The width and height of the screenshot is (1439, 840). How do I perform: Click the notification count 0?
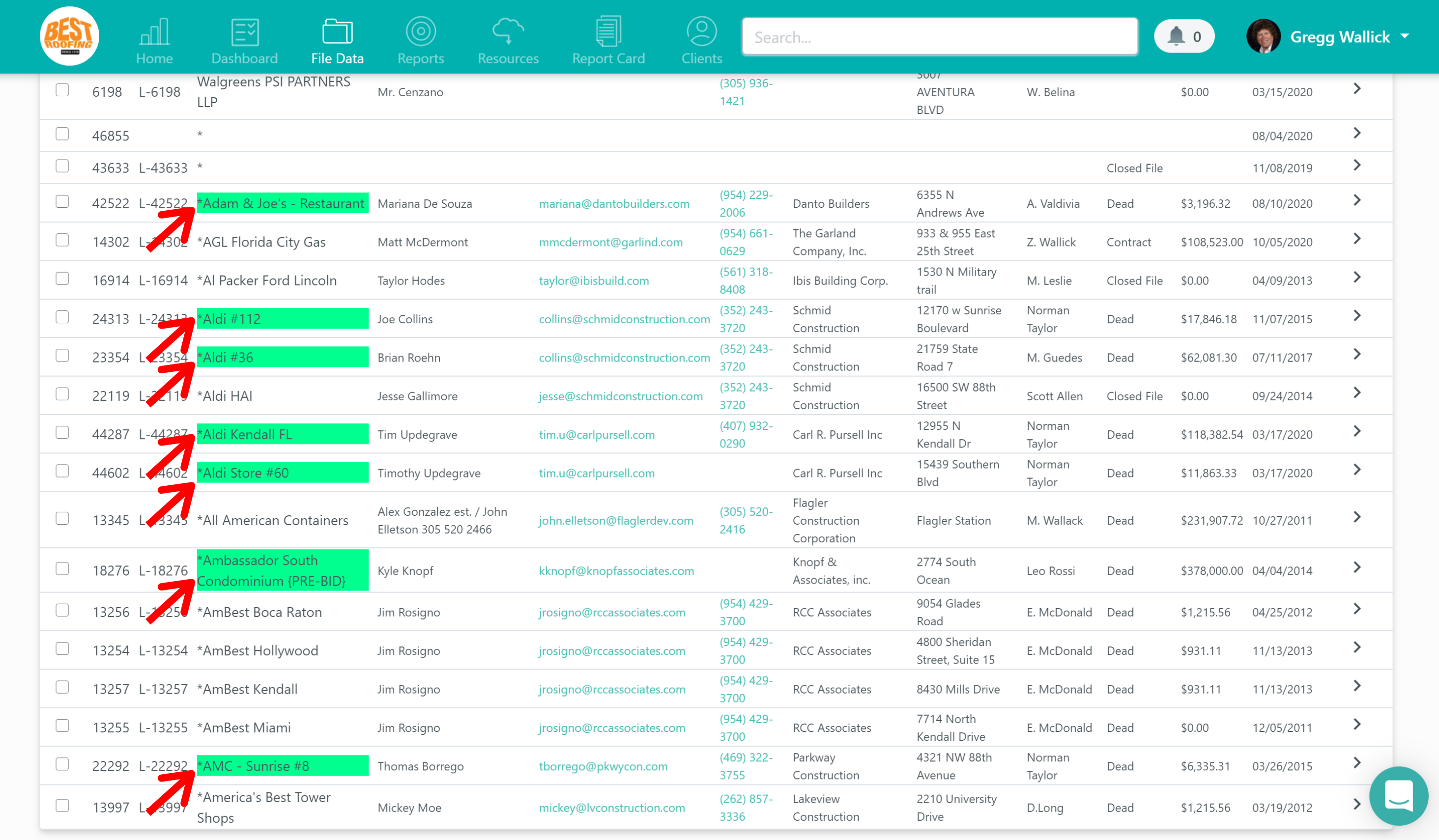point(1197,36)
